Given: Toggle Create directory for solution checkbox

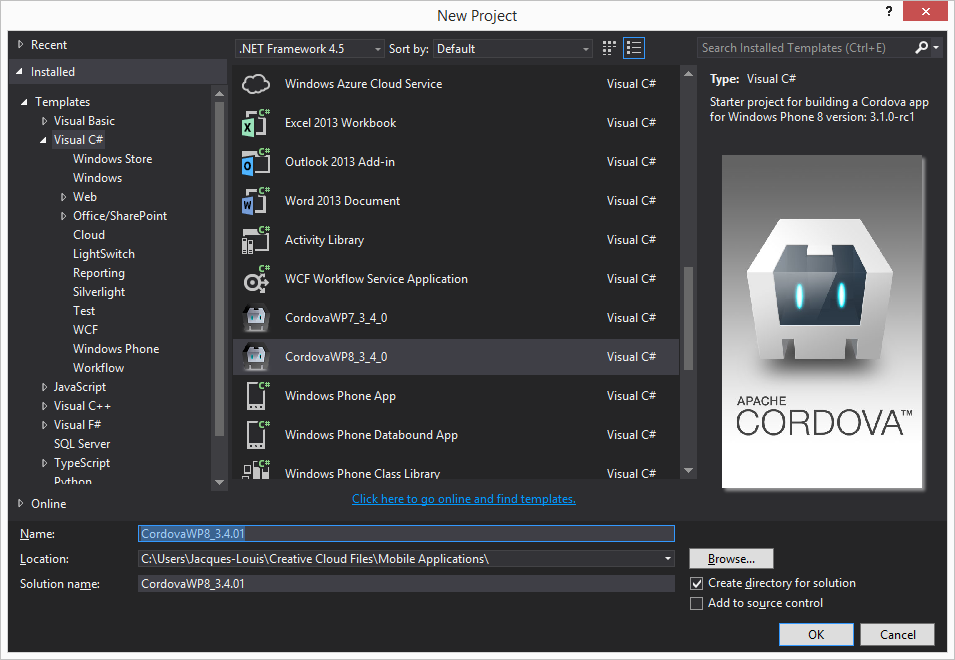Looking at the screenshot, I should click(697, 583).
